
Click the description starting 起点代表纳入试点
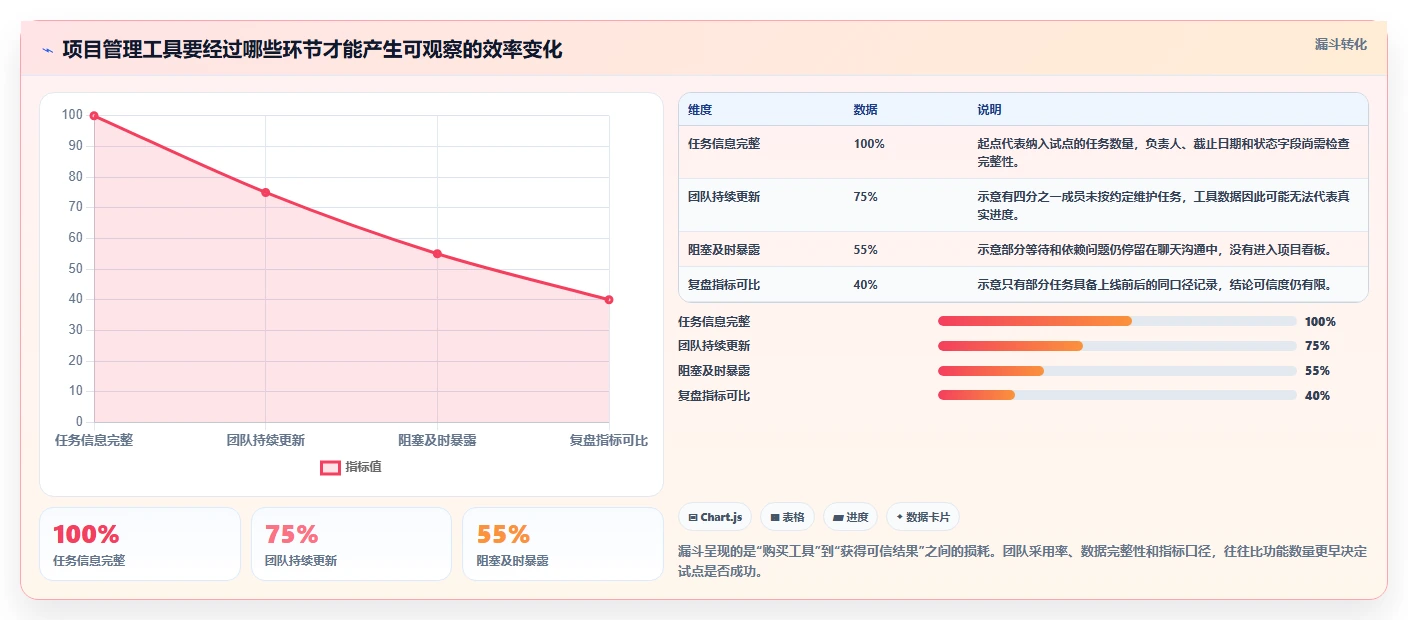tap(1164, 153)
